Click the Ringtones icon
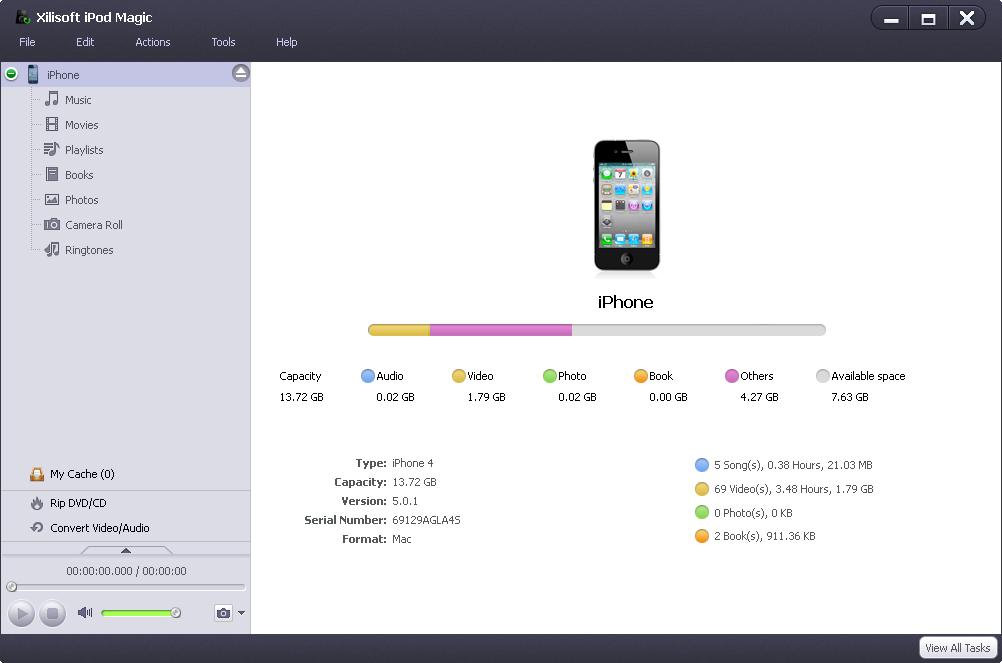Screen dimensions: 1002x663 pyautogui.click(x=52, y=249)
